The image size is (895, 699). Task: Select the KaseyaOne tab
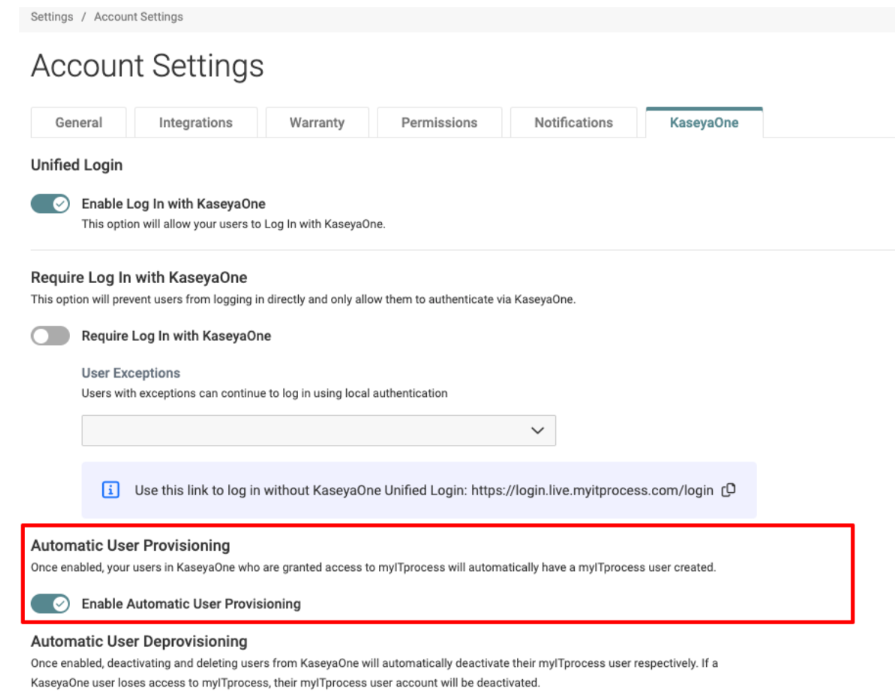pyautogui.click(x=704, y=123)
